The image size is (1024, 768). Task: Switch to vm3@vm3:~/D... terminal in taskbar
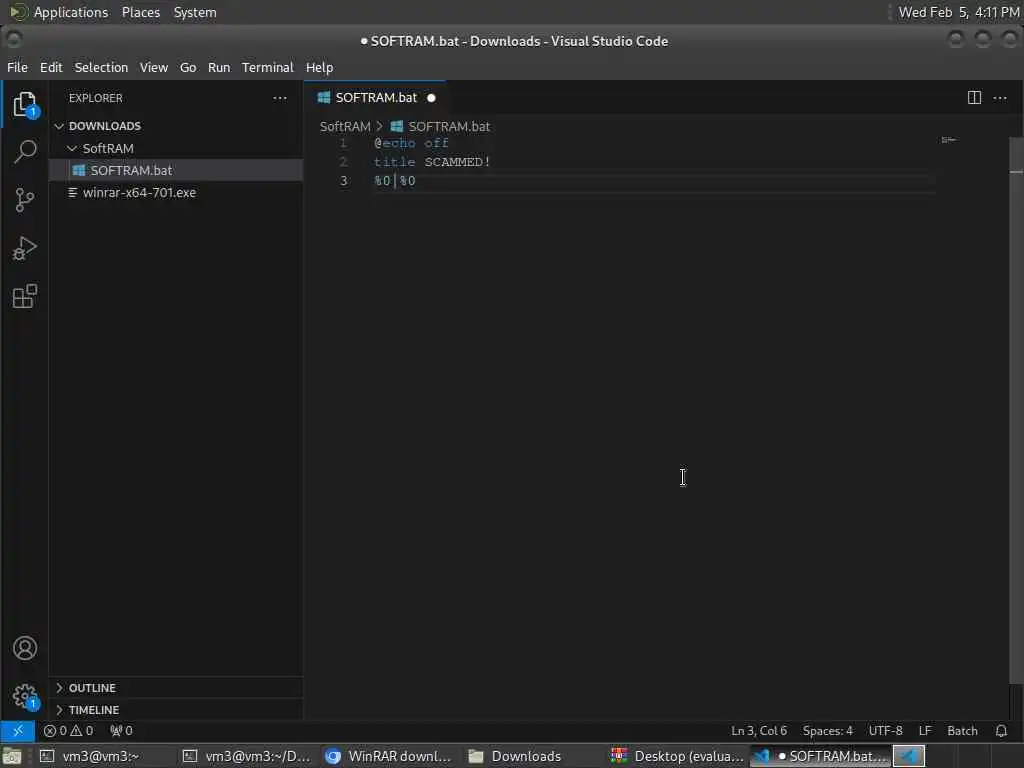[248, 756]
